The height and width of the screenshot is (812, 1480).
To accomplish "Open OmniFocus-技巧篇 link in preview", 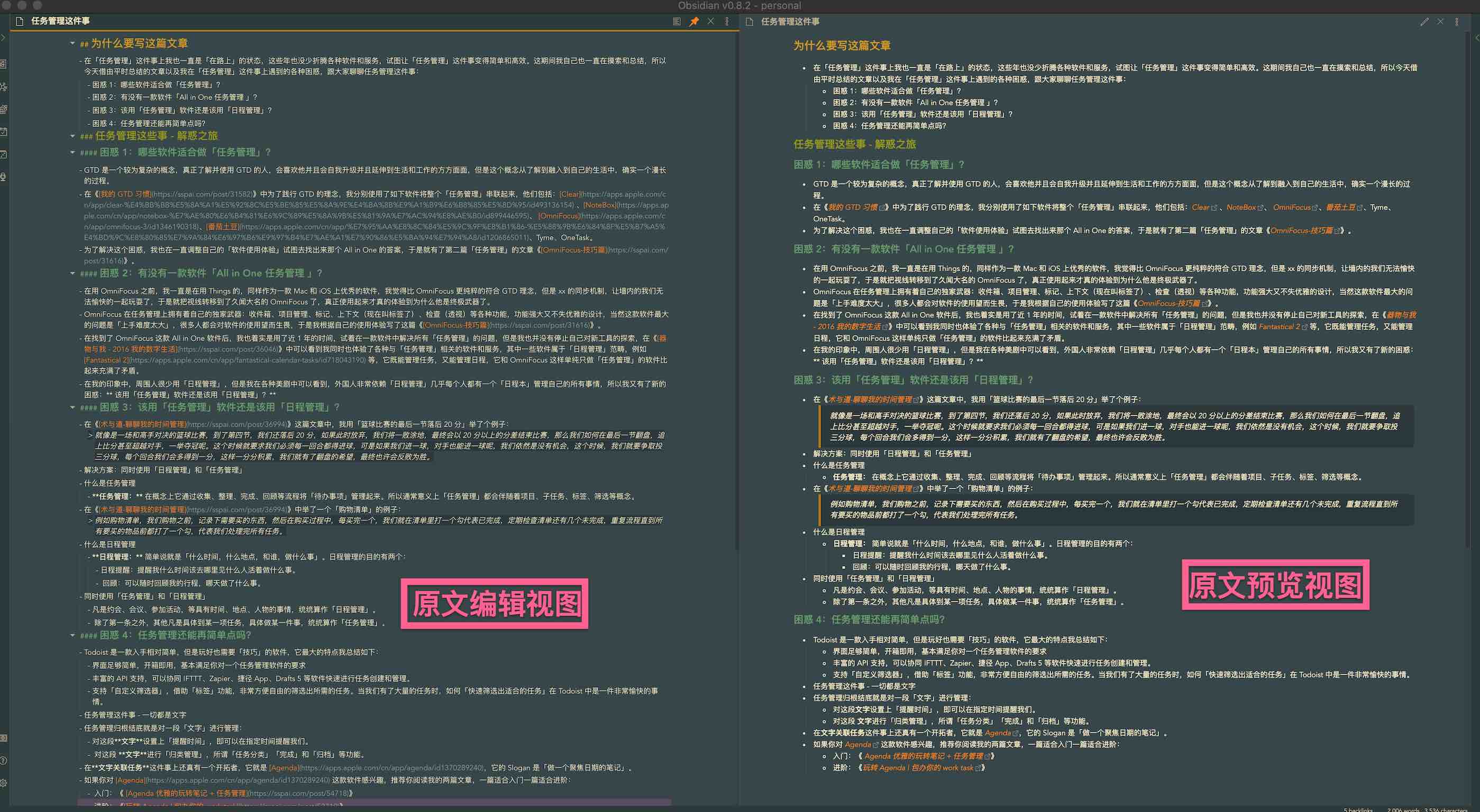I will [x=1301, y=231].
